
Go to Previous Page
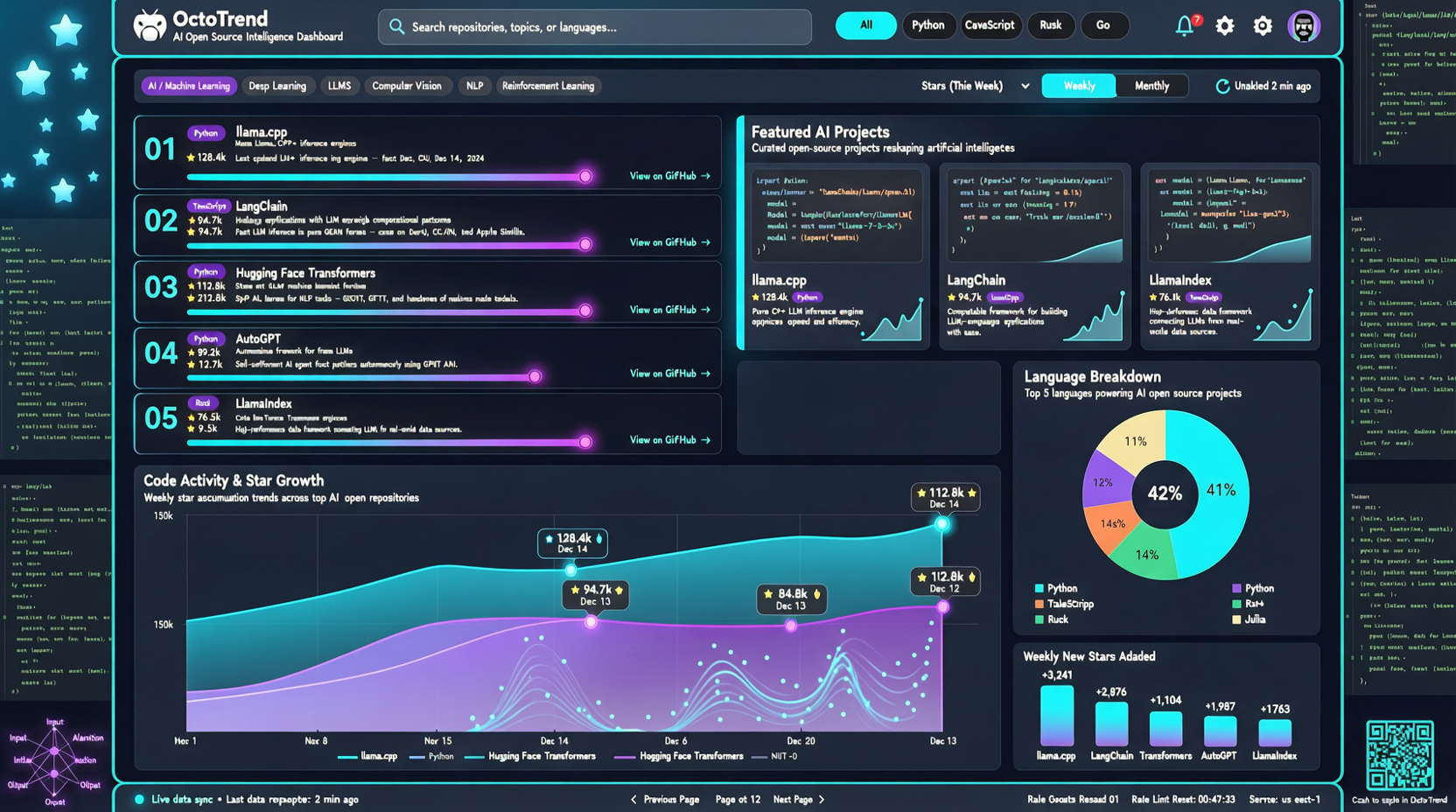(x=664, y=800)
